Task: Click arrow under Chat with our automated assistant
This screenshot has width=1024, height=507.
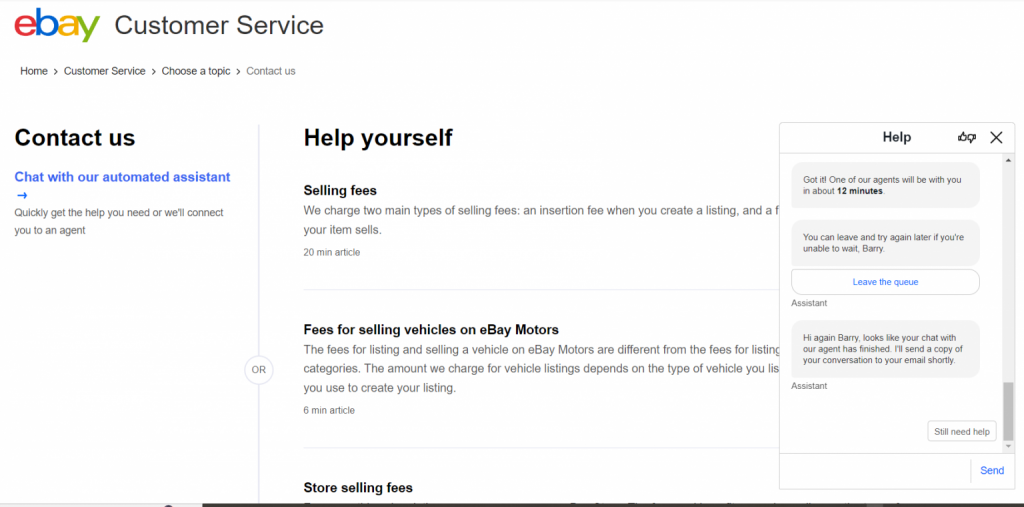Action: [22, 195]
